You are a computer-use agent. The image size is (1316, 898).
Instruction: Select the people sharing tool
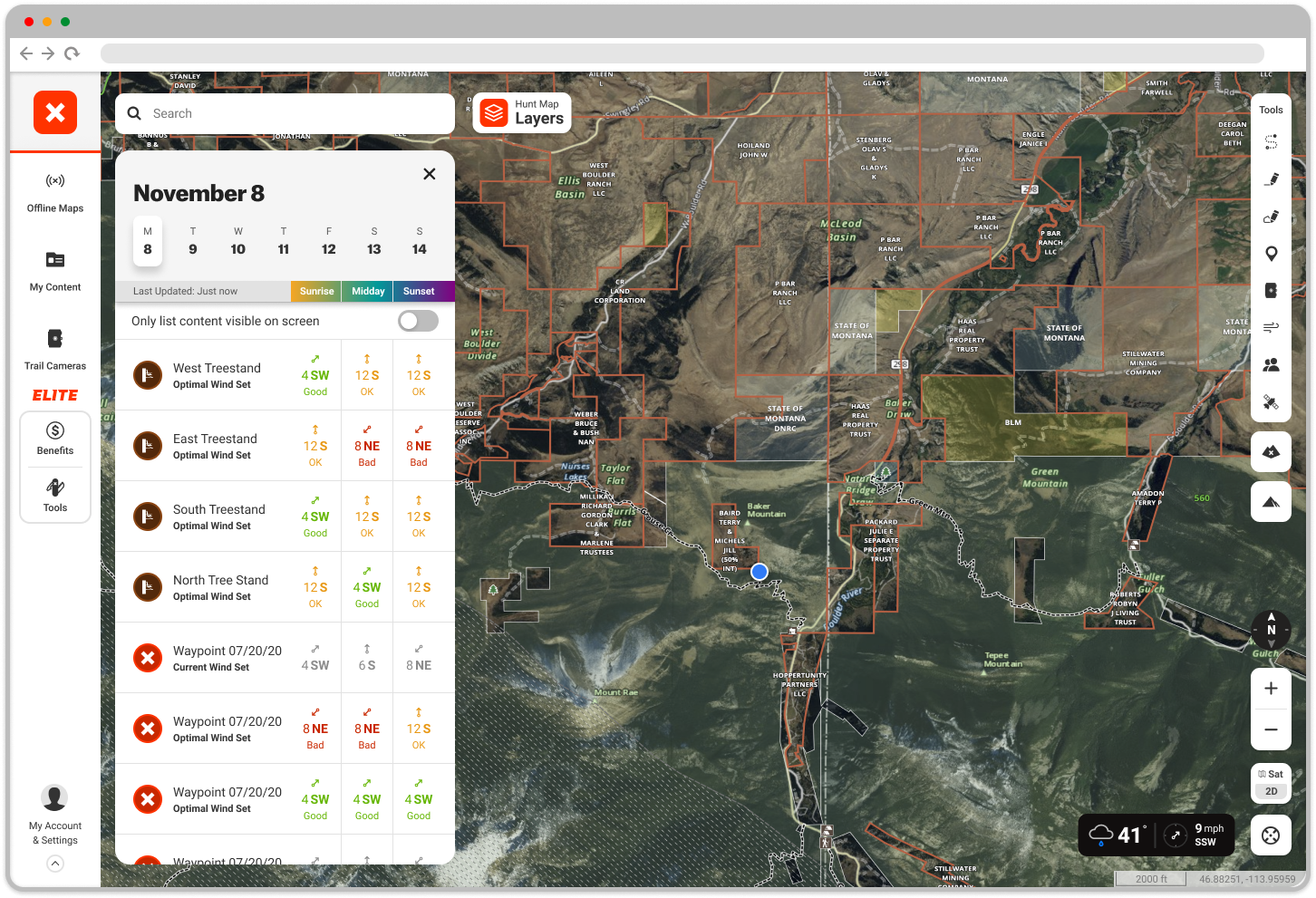click(x=1272, y=364)
